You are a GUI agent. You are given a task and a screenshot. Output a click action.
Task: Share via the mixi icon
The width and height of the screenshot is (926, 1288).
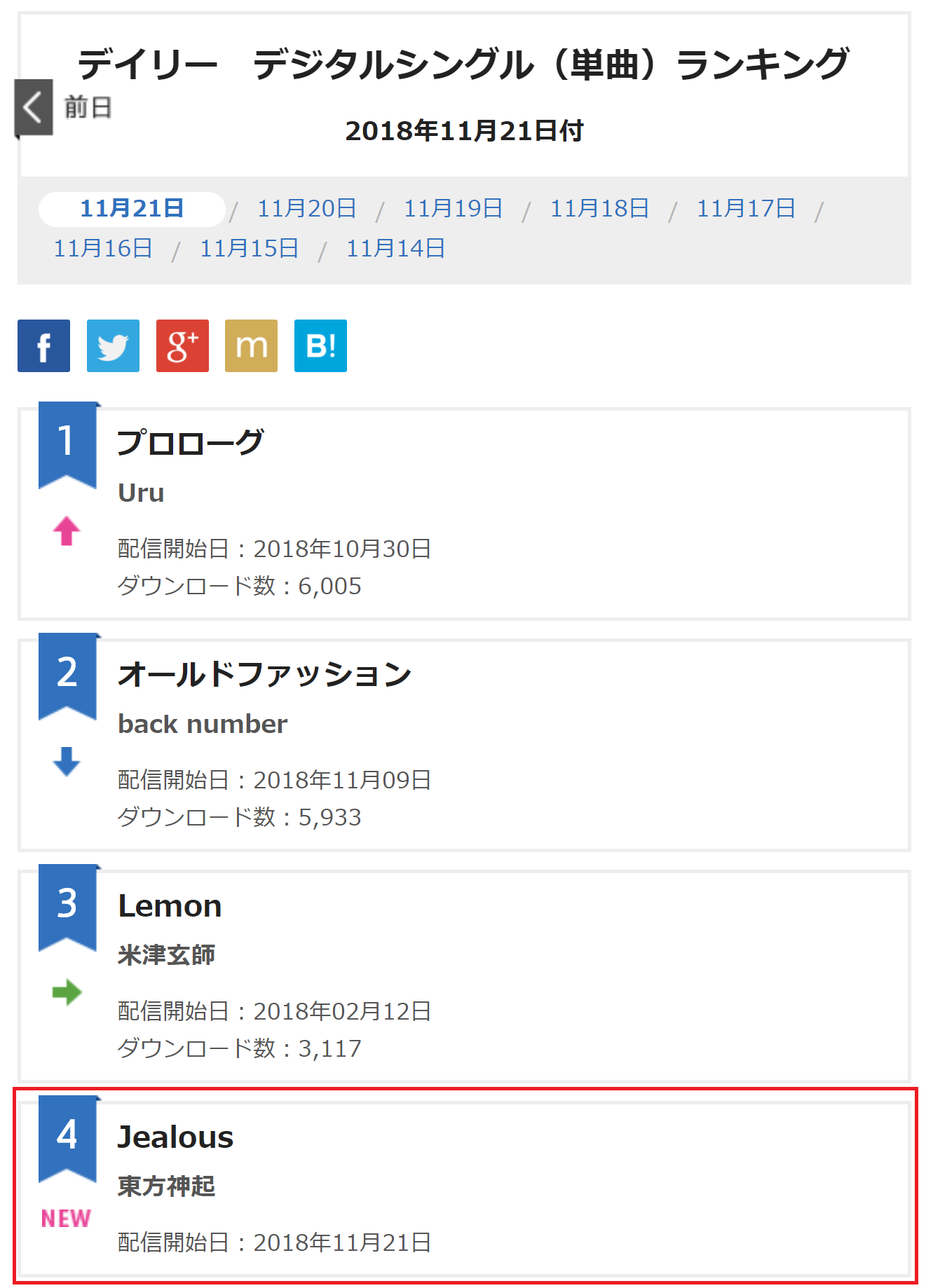pos(251,346)
